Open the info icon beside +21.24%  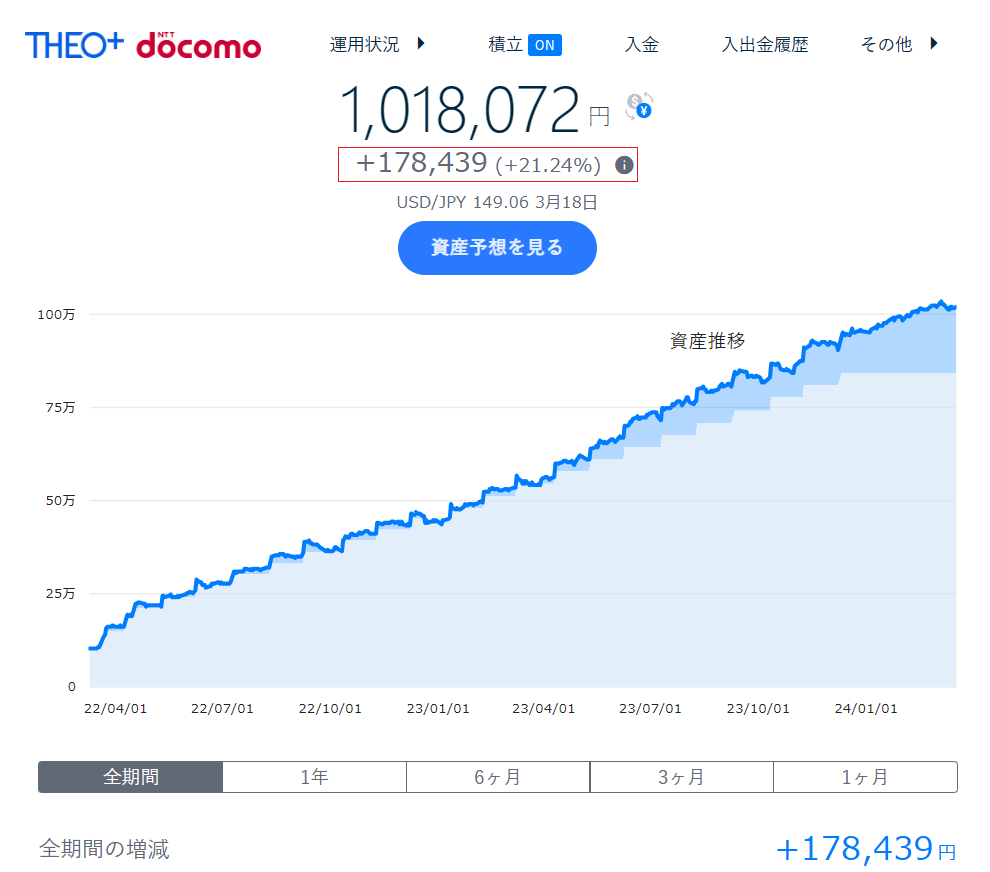pyautogui.click(x=624, y=165)
